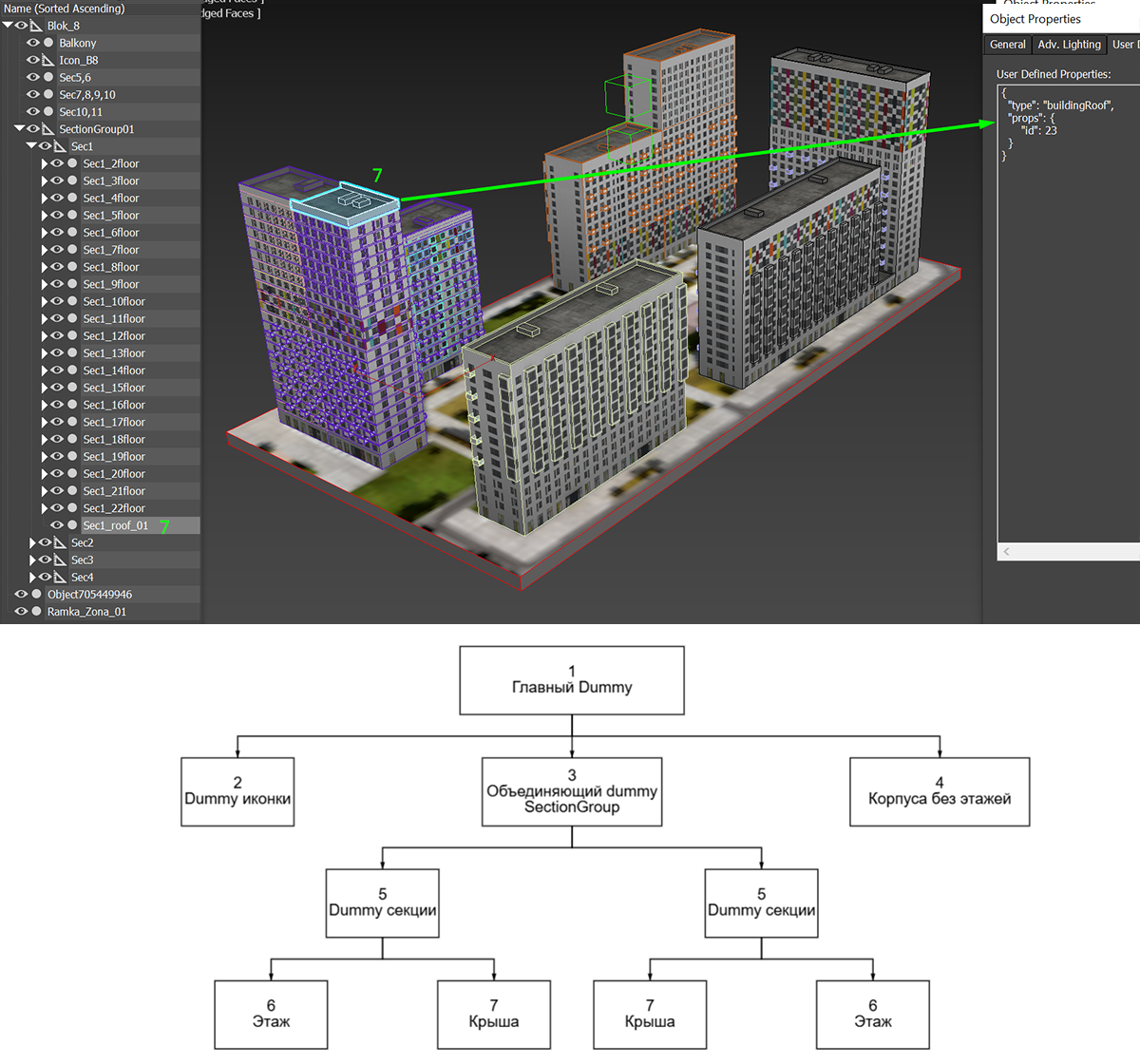This screenshot has height=1064, width=1140.
Task: Click the geometry dot icon of Sec1_2floor
Action: pyautogui.click(x=72, y=163)
